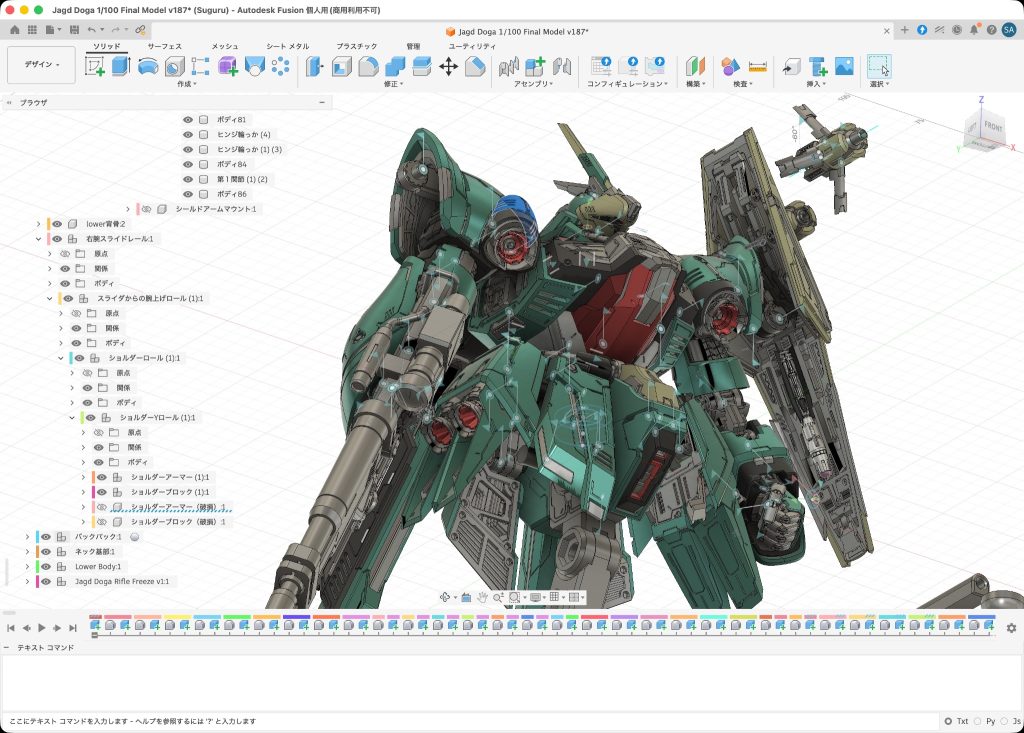Jump to timeline start

pyautogui.click(x=11, y=628)
